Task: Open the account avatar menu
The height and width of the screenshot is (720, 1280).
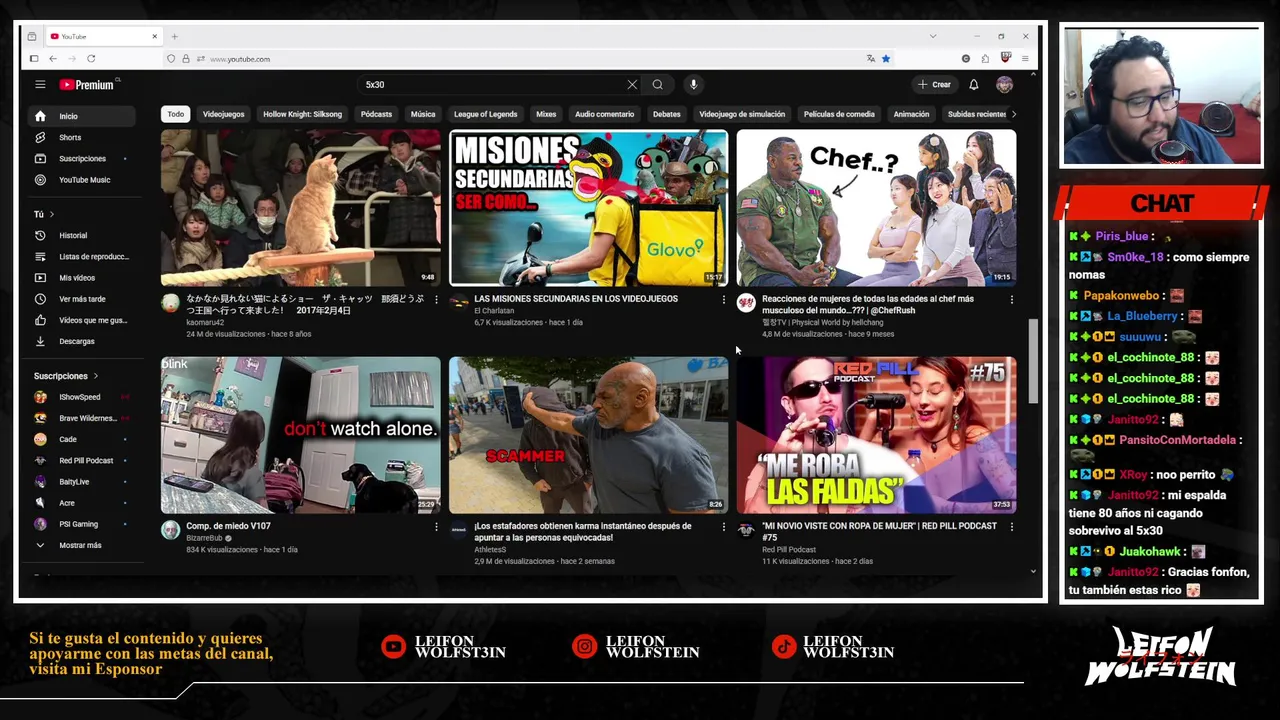Action: [x=1004, y=85]
